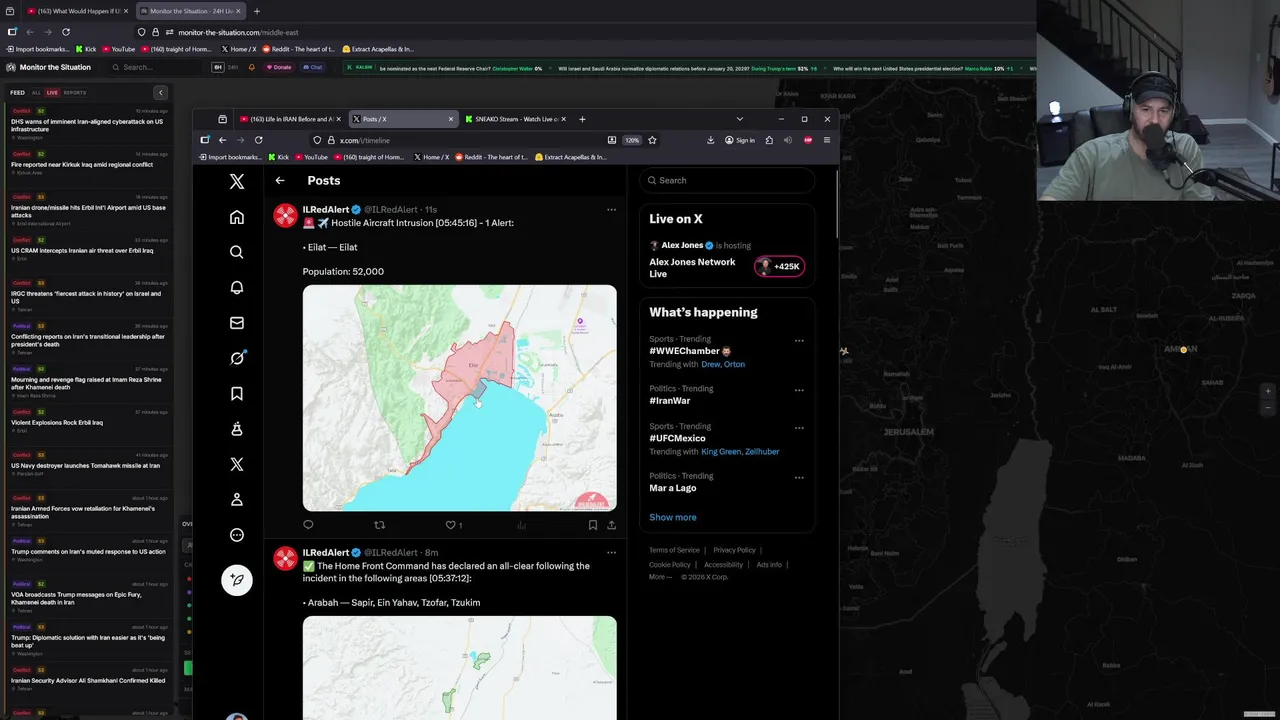1280x720 pixels.
Task: Select the ALL feed filter
Action: click(x=37, y=93)
